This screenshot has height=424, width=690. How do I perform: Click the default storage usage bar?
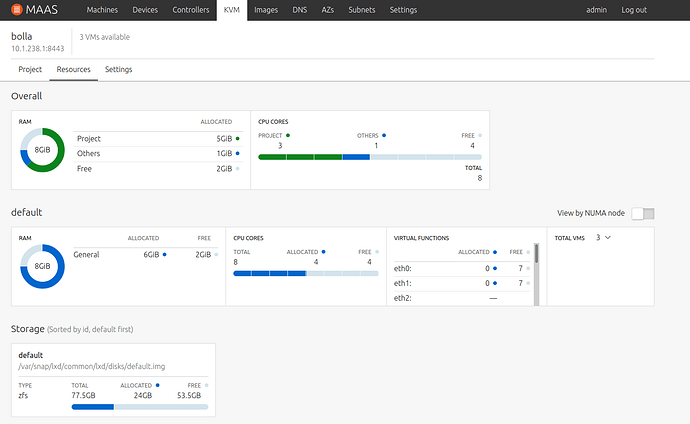[140, 407]
